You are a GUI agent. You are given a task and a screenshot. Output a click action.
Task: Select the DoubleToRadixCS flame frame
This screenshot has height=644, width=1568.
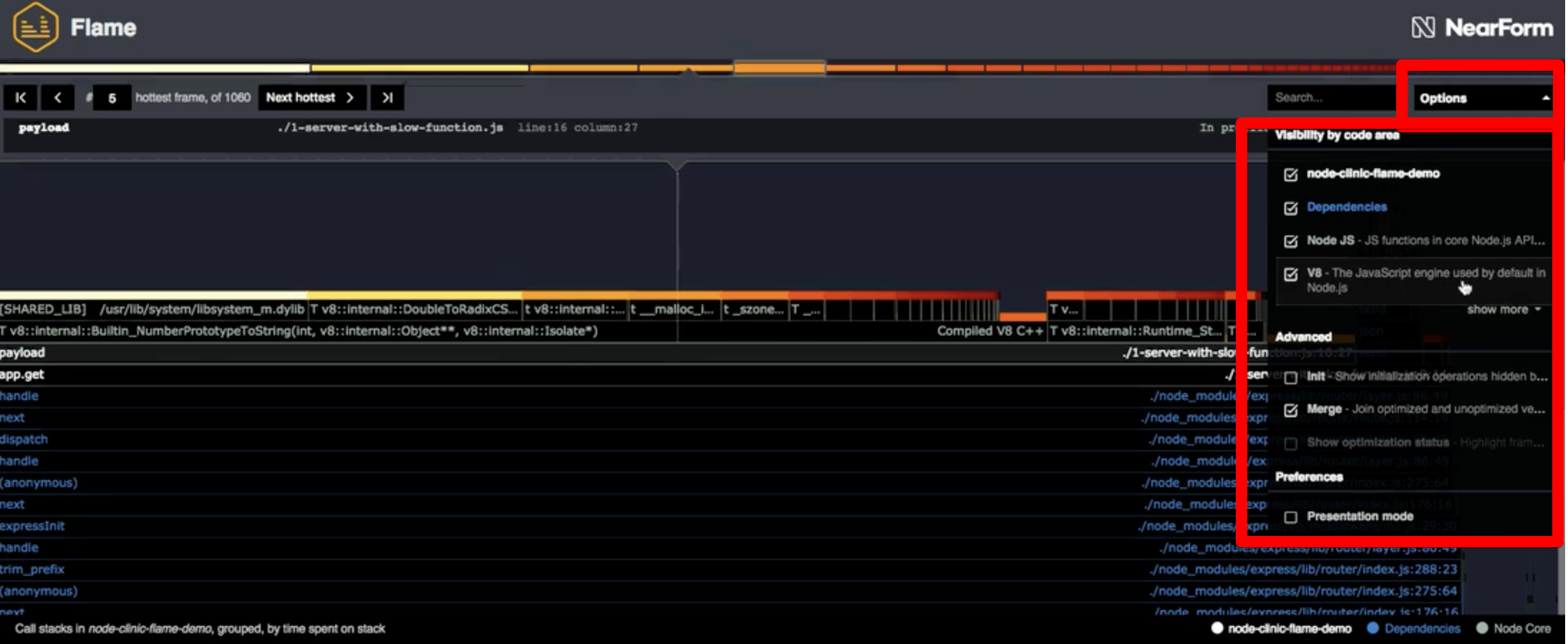click(415, 309)
